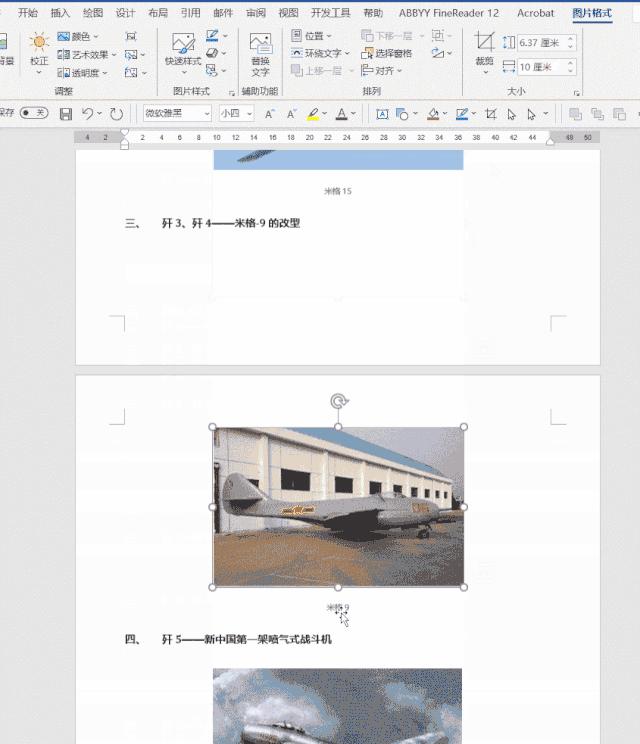Click the rotation handle above the selected picture
This screenshot has height=744, width=640.
338,401
